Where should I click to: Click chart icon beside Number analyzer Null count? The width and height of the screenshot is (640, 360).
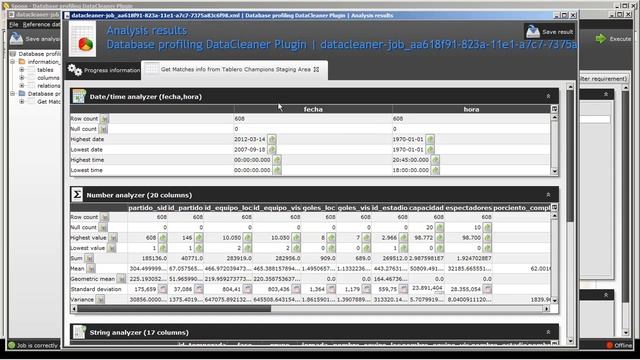103,227
